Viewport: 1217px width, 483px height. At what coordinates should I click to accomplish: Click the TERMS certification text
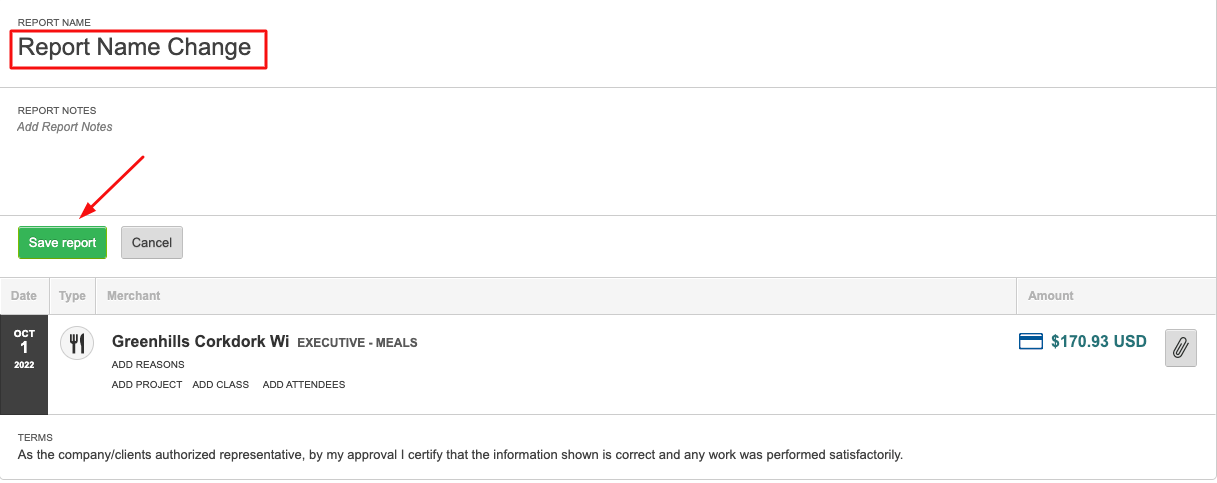pyautogui.click(x=461, y=455)
